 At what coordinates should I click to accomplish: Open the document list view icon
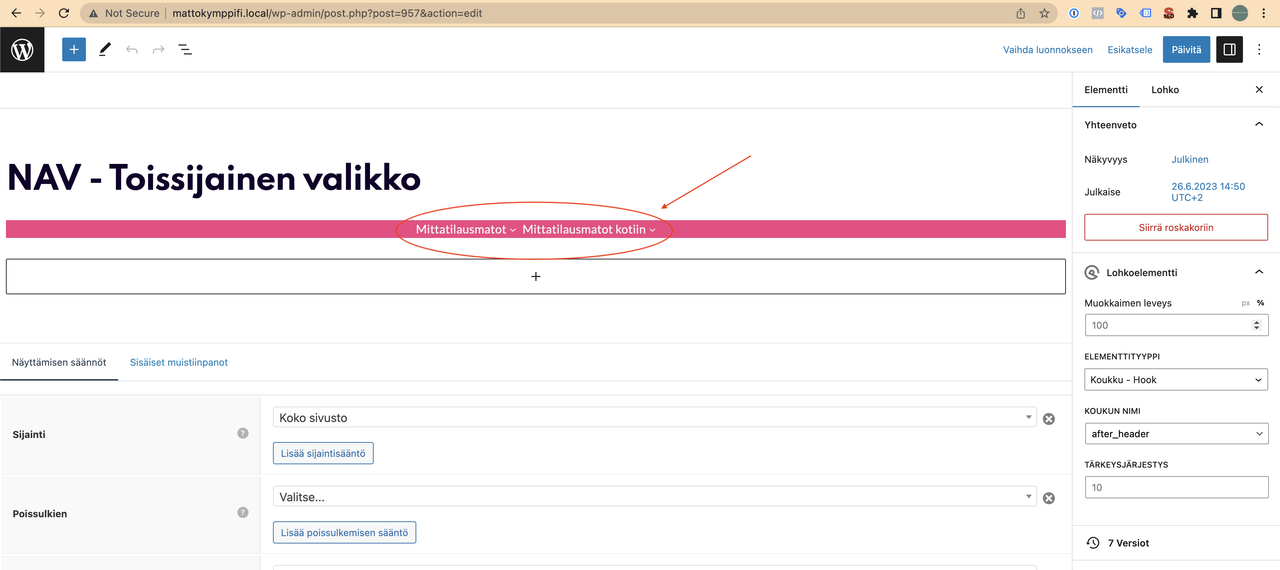click(x=185, y=49)
